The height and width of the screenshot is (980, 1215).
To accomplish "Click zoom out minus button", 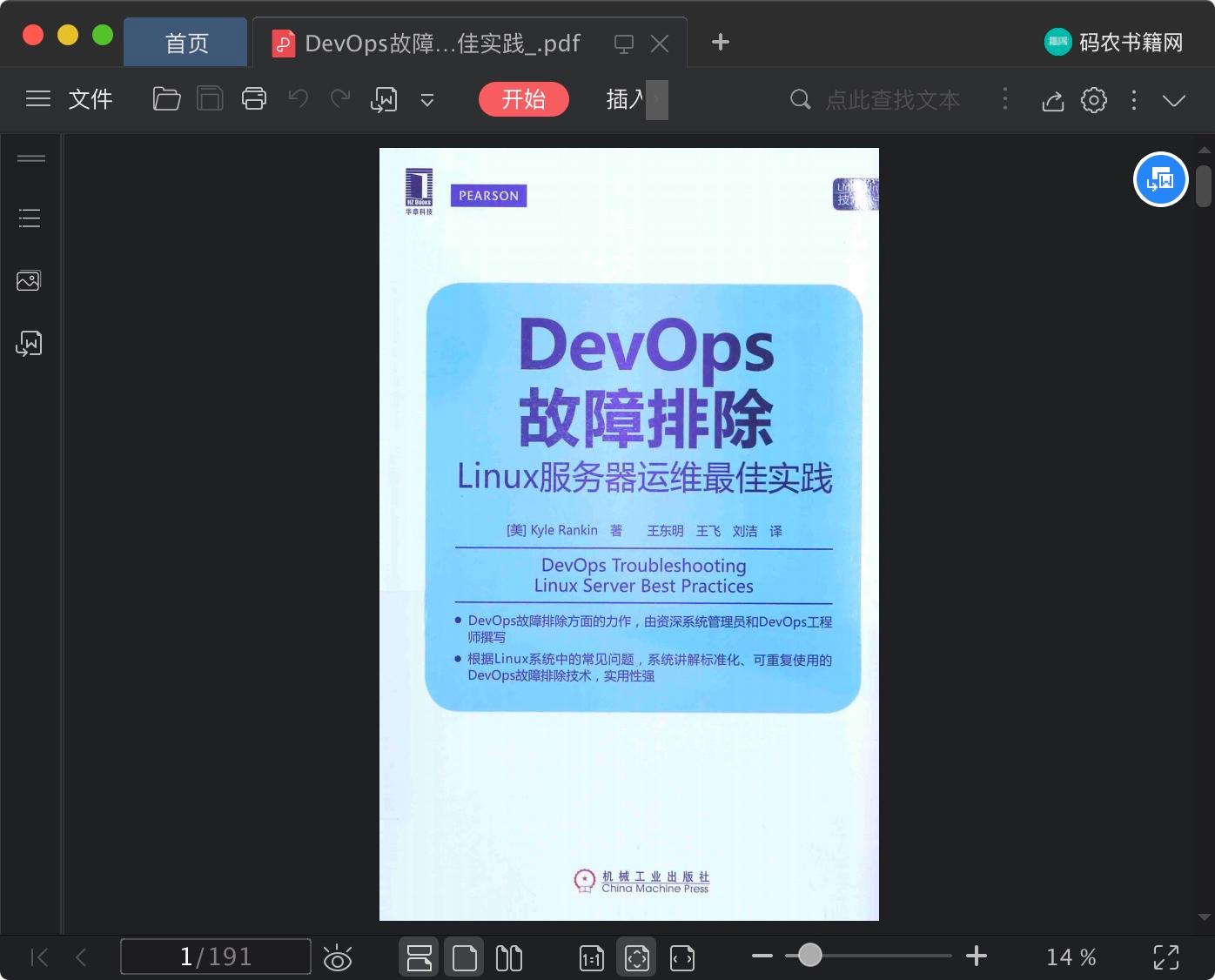I will [x=762, y=956].
